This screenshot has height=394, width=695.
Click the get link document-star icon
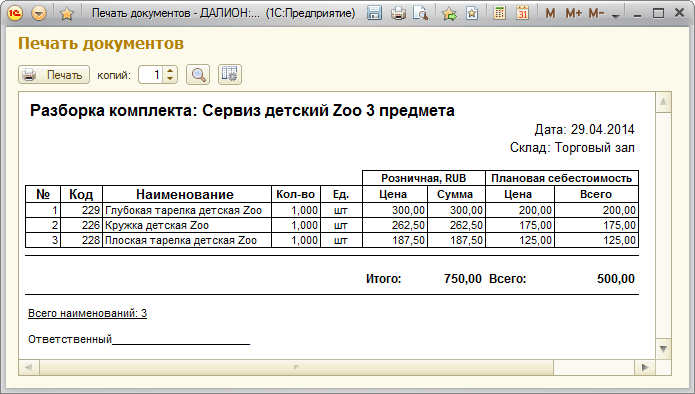point(472,14)
